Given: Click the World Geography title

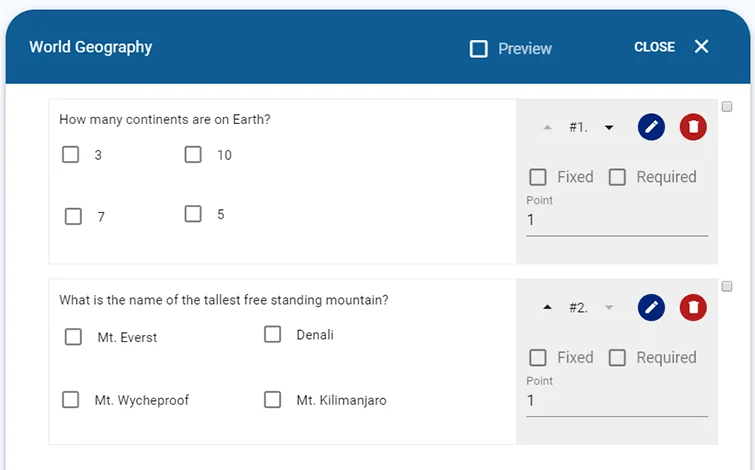Looking at the screenshot, I should coord(91,47).
